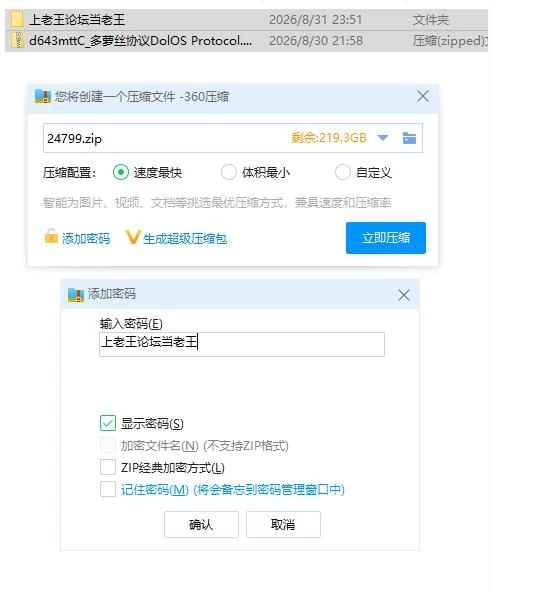Click the disabled 加密文件名(N) checkbox
551x593 pixels.
click(x=108, y=445)
